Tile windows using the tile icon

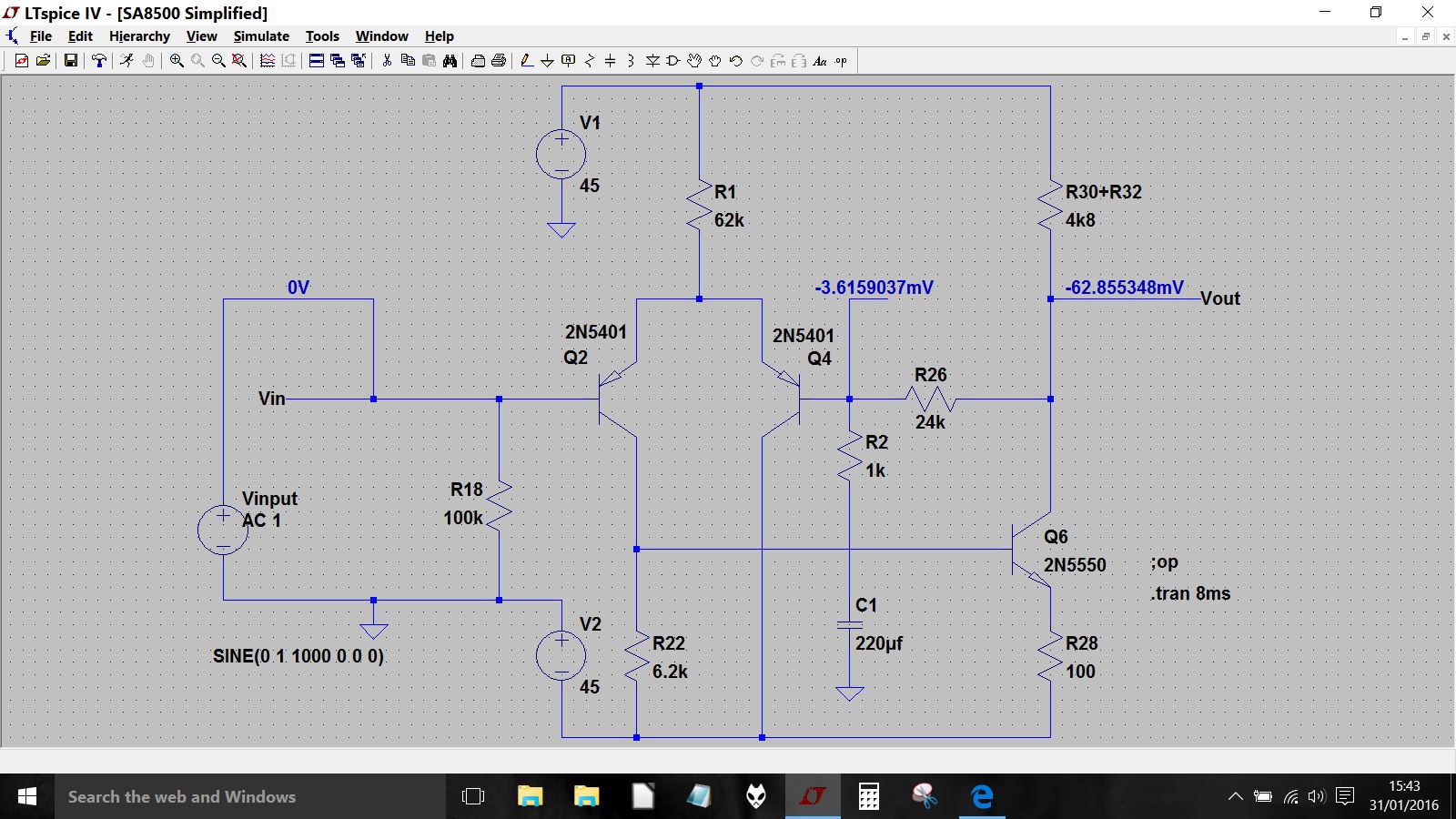click(x=316, y=61)
